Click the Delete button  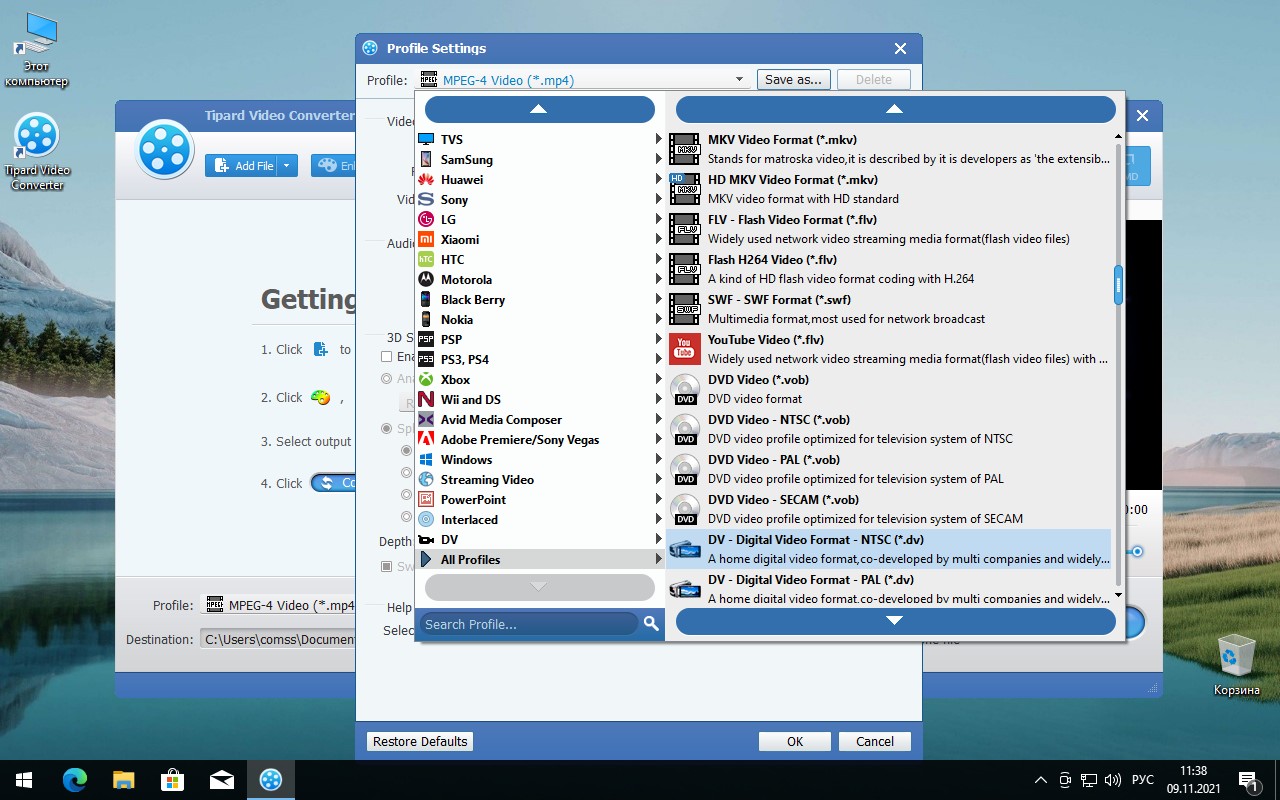(874, 79)
